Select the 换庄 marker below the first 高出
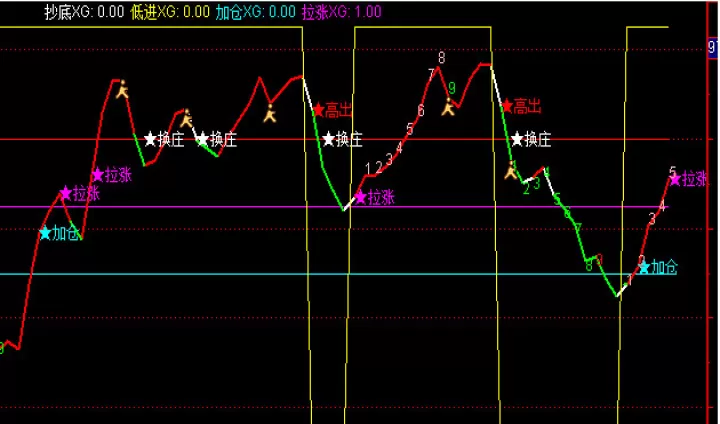This screenshot has width=720, height=424. coord(342,139)
